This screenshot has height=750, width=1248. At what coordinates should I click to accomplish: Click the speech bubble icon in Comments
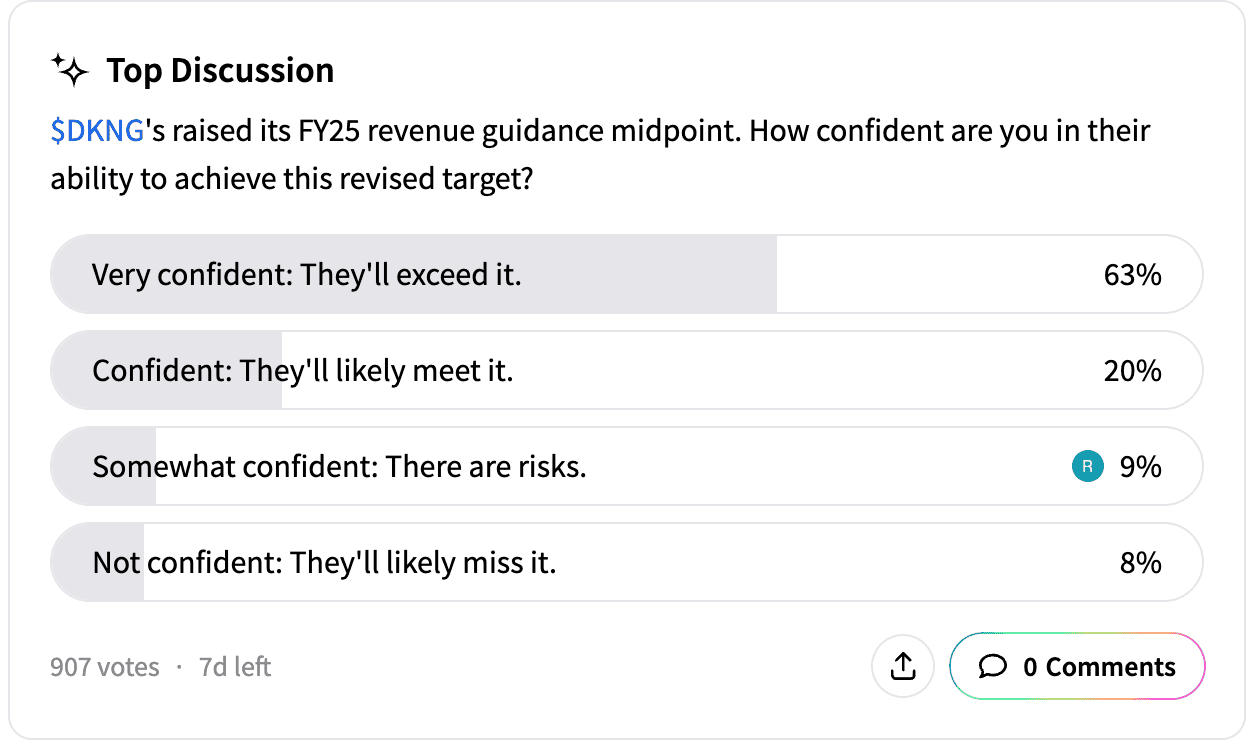pos(993,667)
